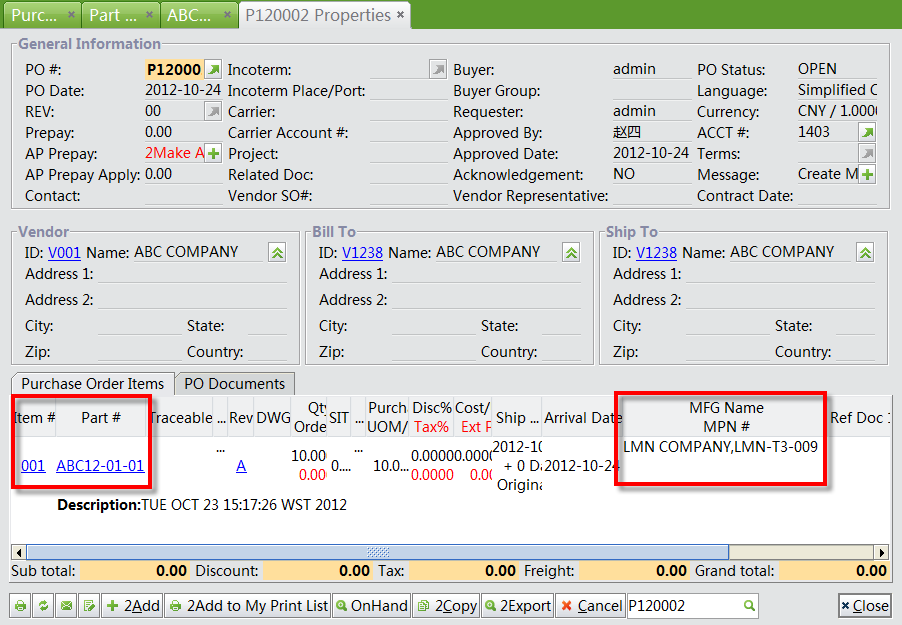Refresh the PO data with the refresh icon
This screenshot has width=902, height=625.
pos(43,606)
